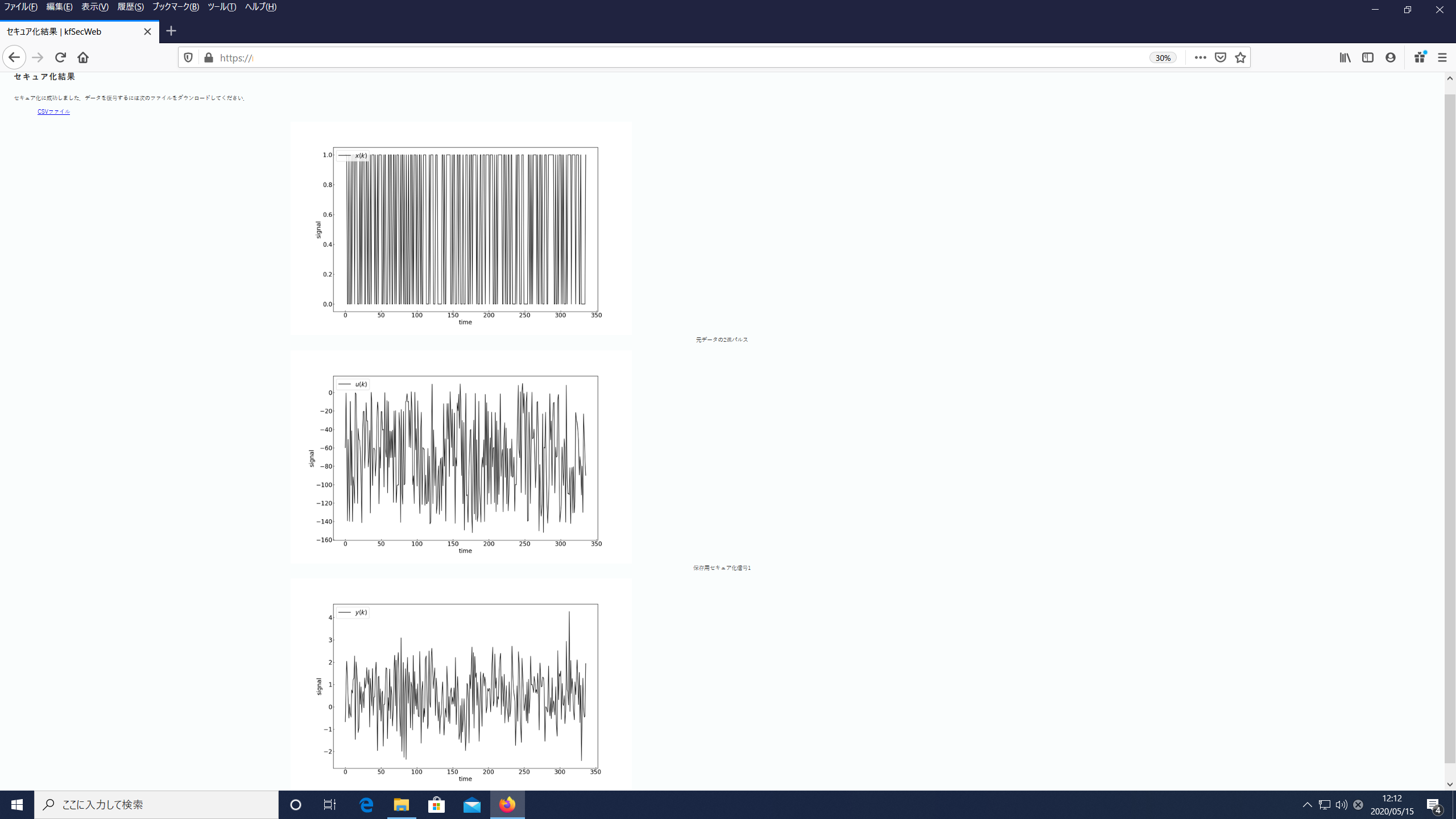Image resolution: width=1456 pixels, height=819 pixels.
Task: Open the ツール(T) menu
Action: coord(221,7)
